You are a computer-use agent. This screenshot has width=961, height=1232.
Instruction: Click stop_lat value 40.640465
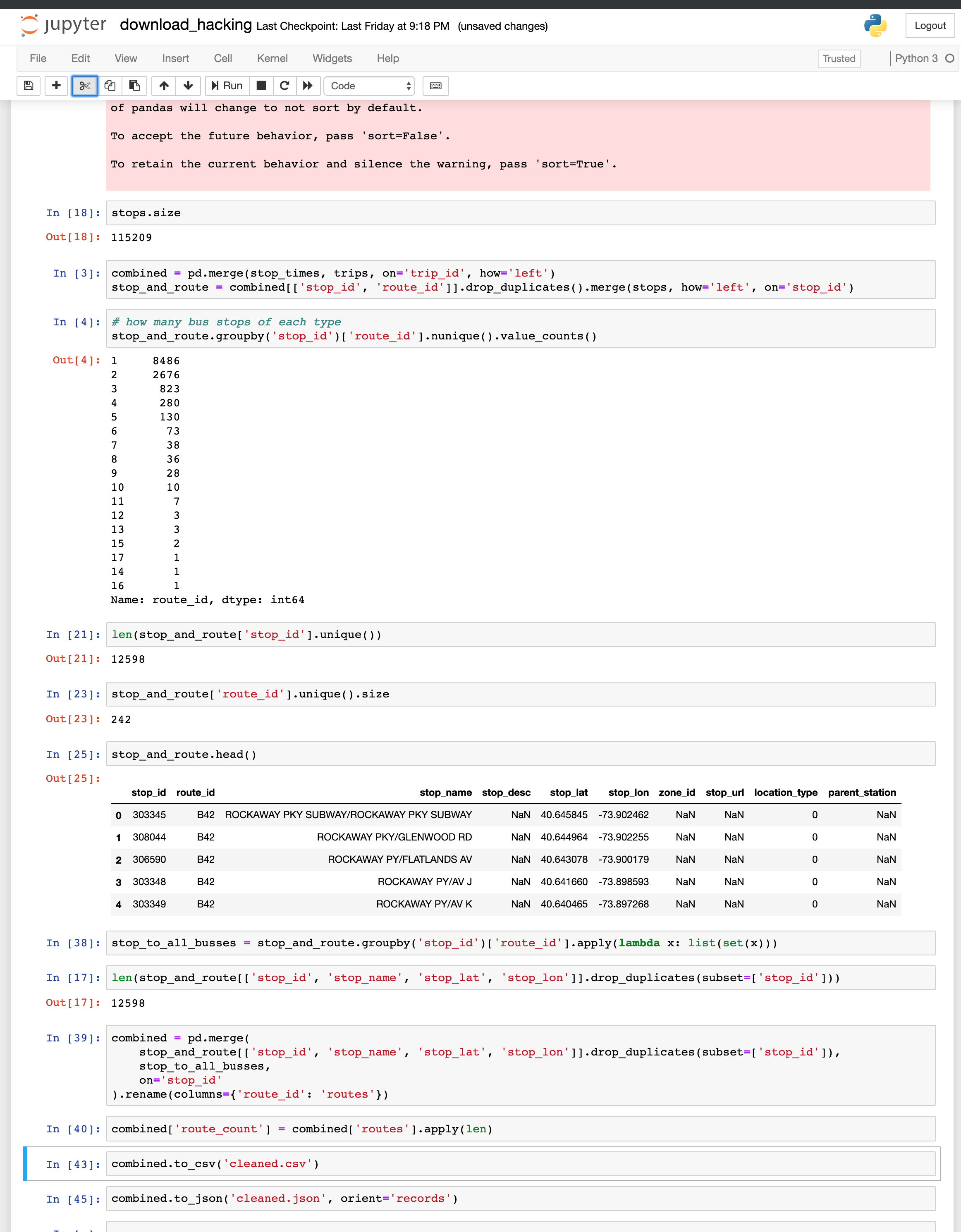pos(564,904)
